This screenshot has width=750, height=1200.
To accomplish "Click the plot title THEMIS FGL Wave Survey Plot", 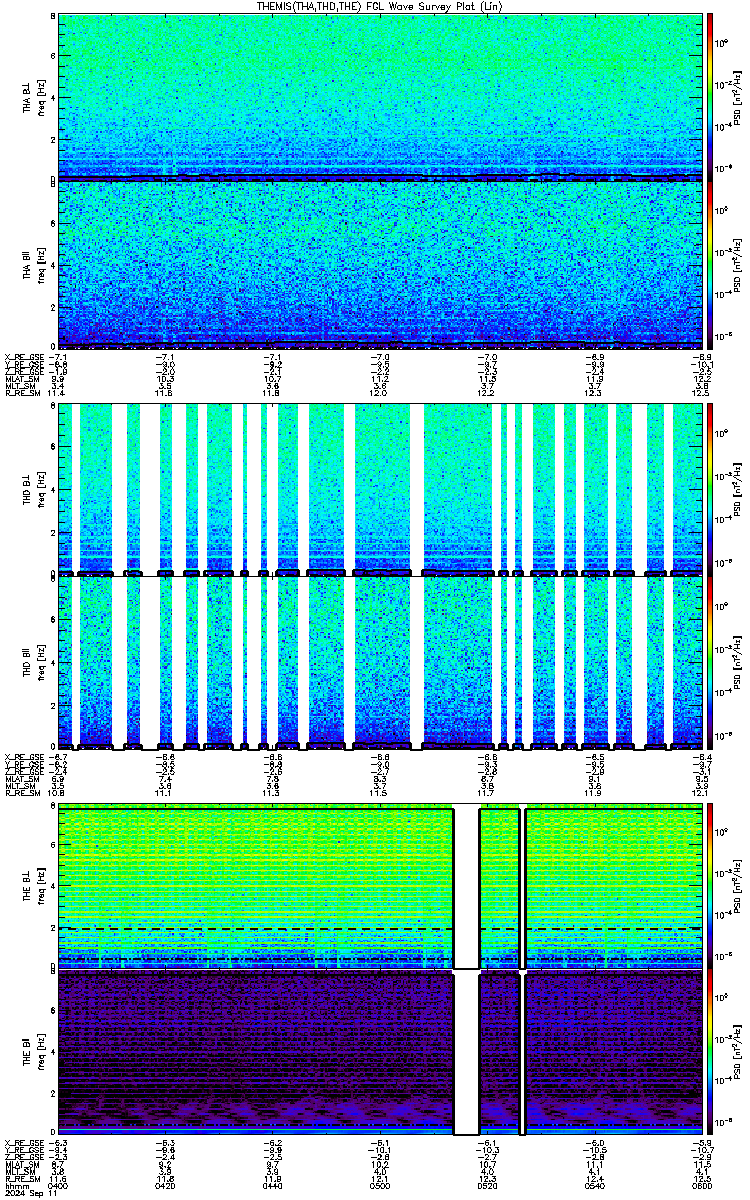I will tap(379, 6).
